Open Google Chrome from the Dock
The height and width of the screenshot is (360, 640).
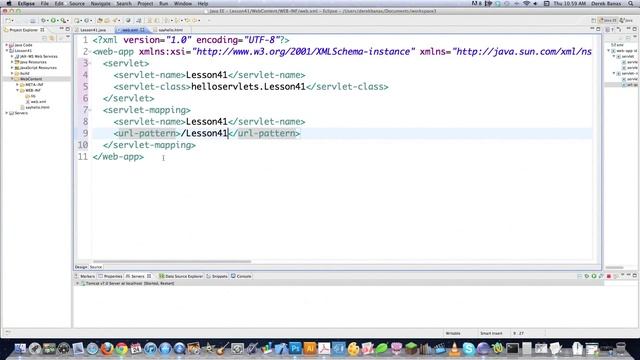pos(121,349)
